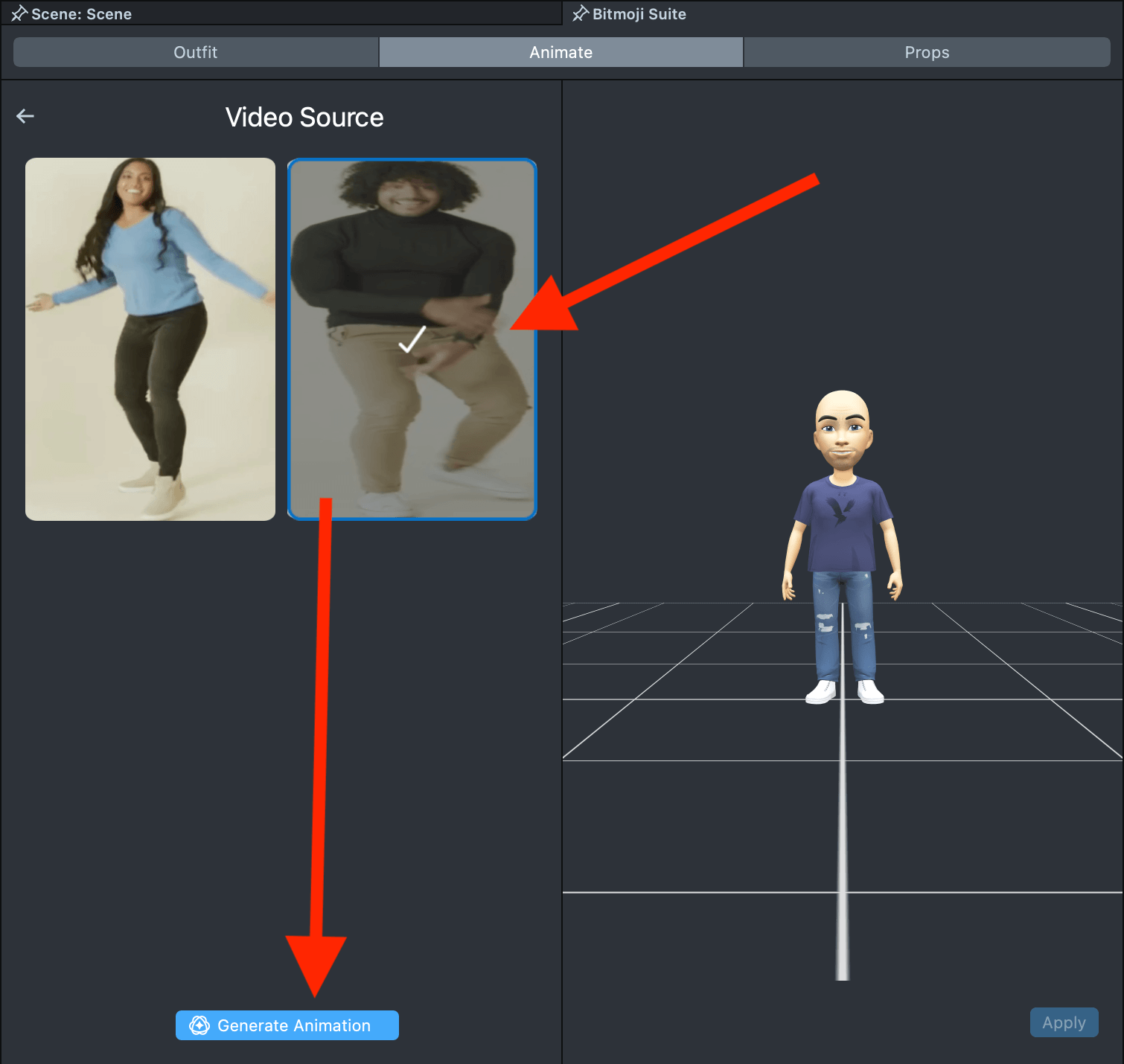Click the pin icon beside Bitmoji Suite
Image resolution: width=1124 pixels, height=1064 pixels.
point(580,14)
